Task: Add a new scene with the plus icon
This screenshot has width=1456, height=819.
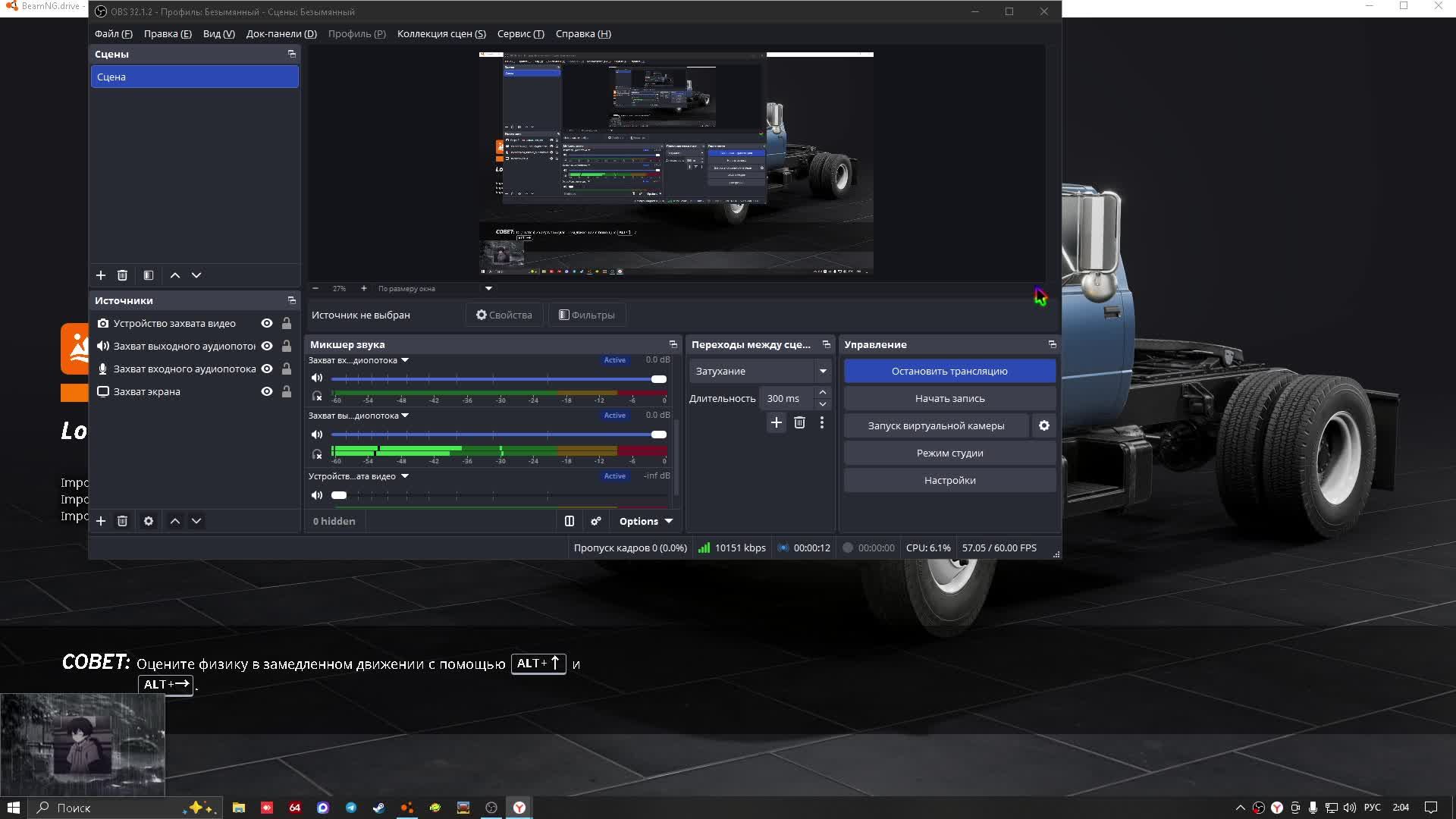Action: pos(101,275)
